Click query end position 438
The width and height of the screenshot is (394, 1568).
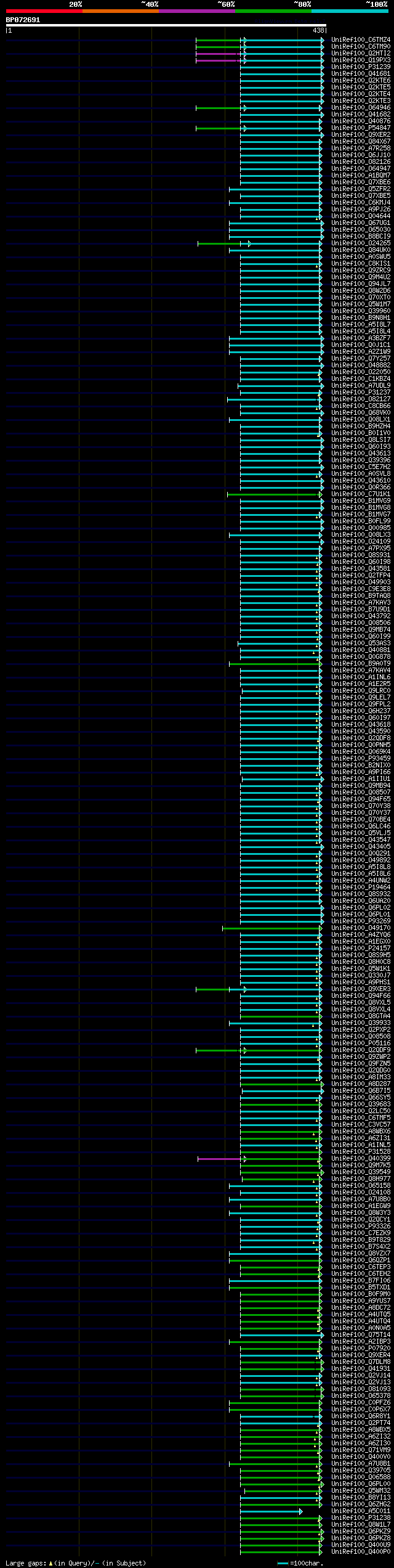coord(318,30)
